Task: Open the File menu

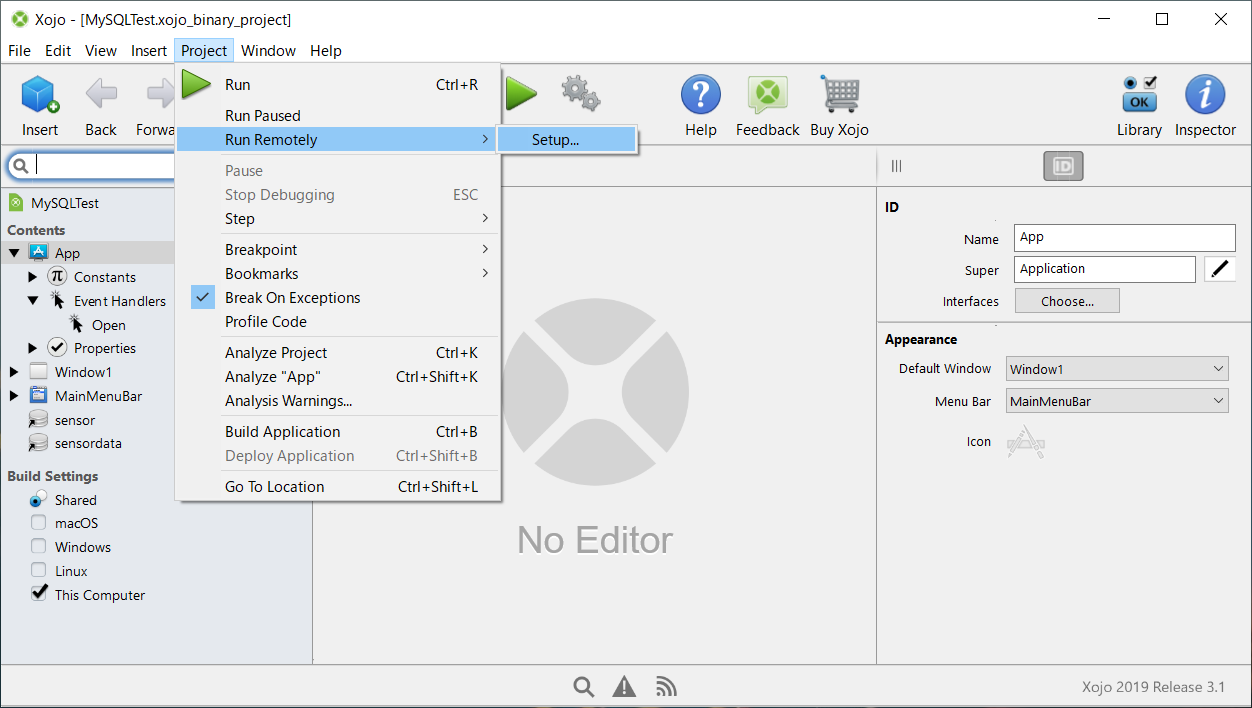Action: coord(19,51)
